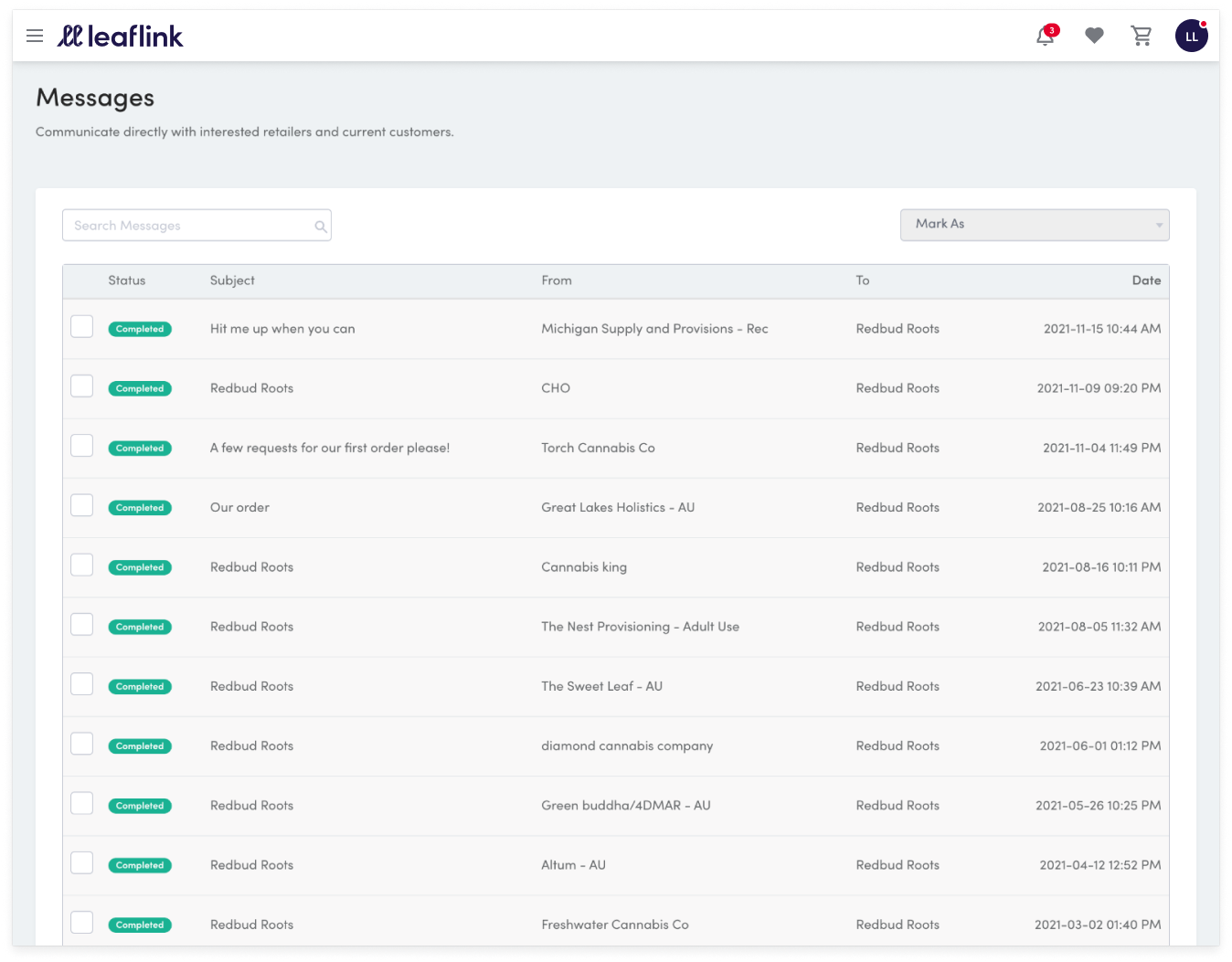The width and height of the screenshot is (1232, 962).
Task: Click date '2021-03-02 01:40 PM'
Action: [1098, 925]
